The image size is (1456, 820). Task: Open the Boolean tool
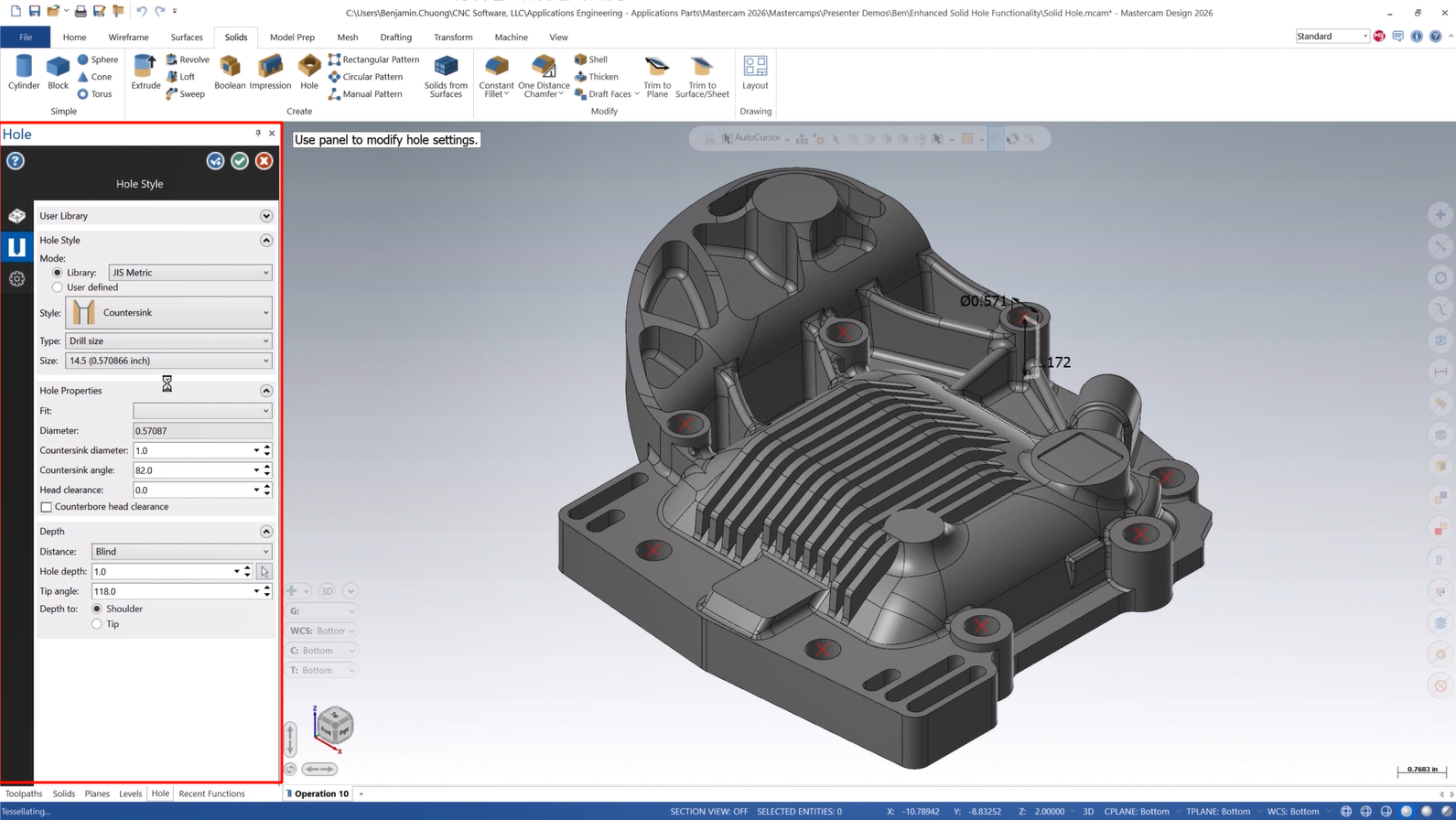tap(230, 72)
